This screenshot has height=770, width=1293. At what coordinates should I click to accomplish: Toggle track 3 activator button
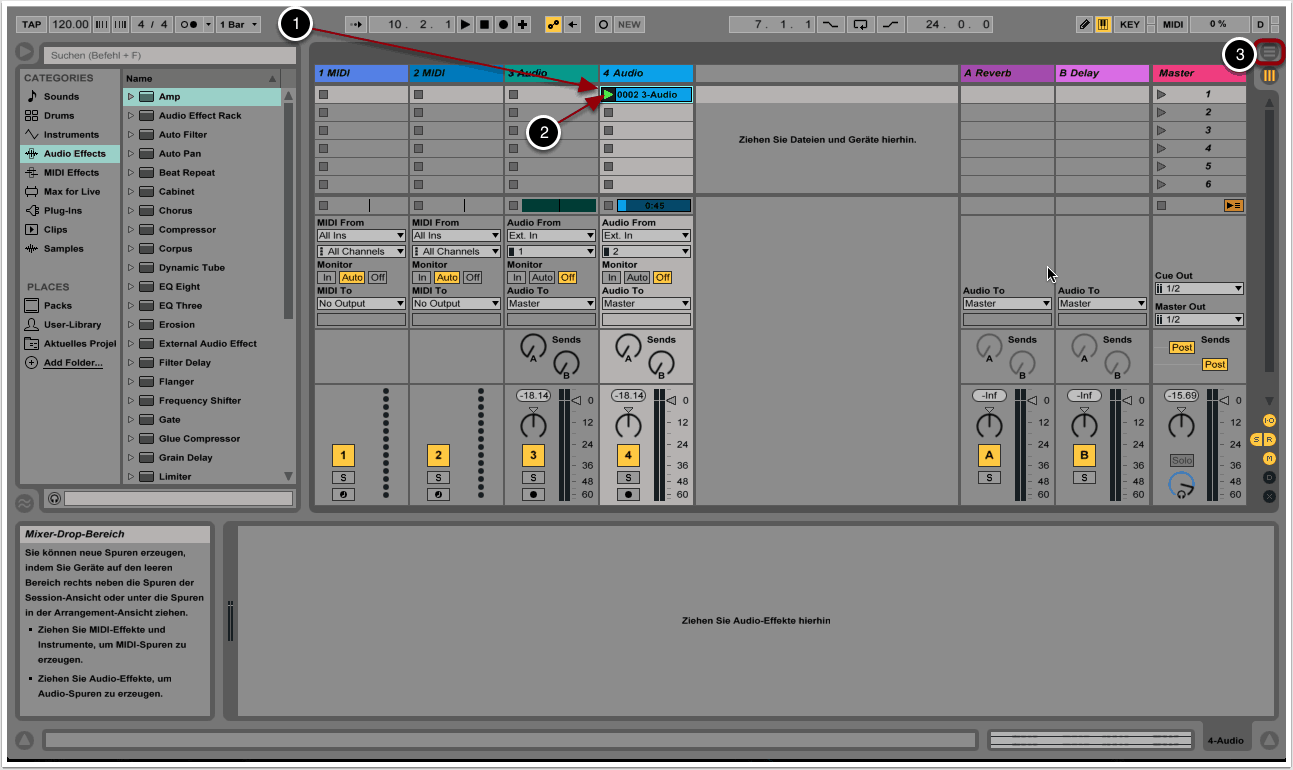[x=533, y=456]
